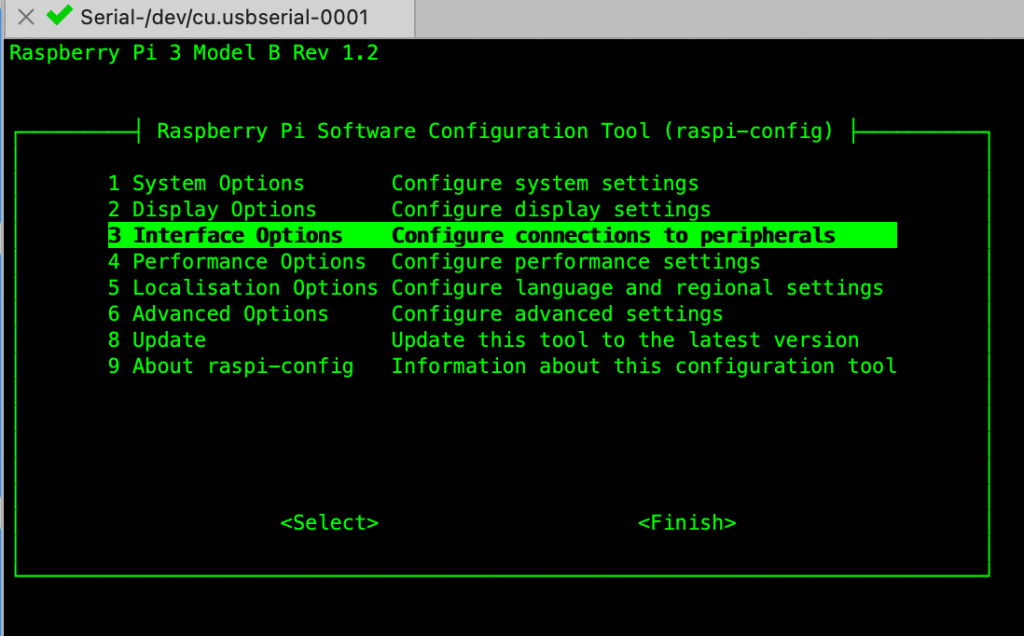Click 'Configure display settings' description text
This screenshot has width=1024, height=636.
tap(551, 210)
